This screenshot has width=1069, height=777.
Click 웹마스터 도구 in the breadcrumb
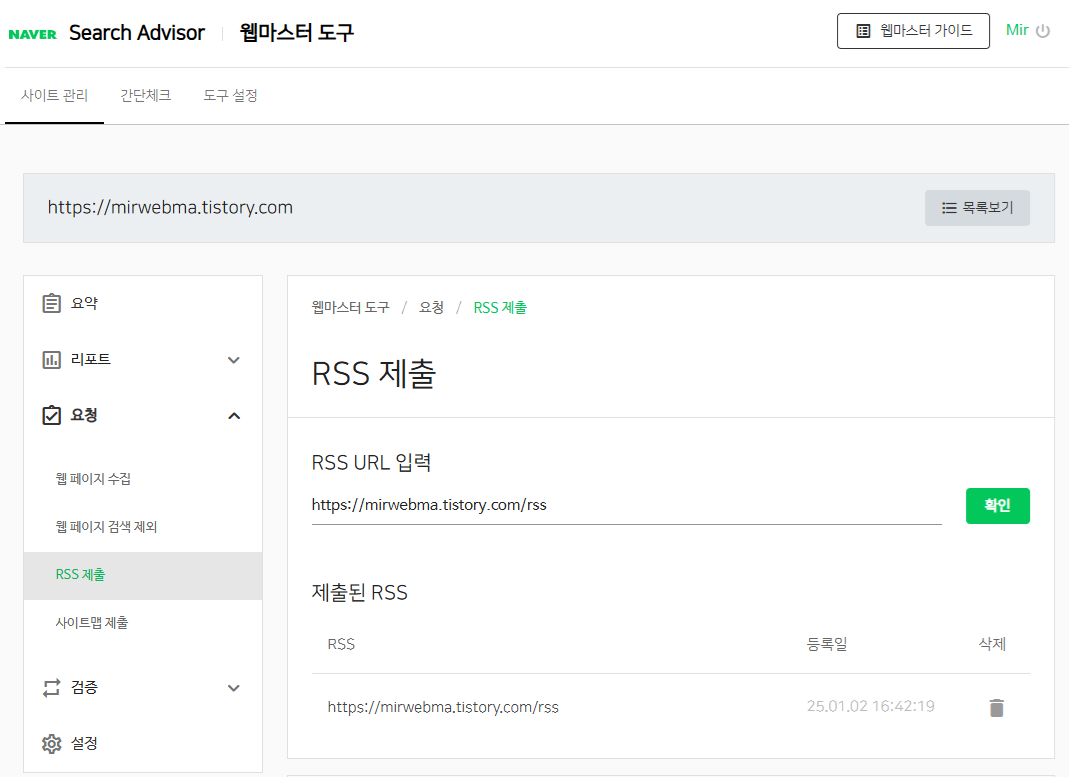350,307
